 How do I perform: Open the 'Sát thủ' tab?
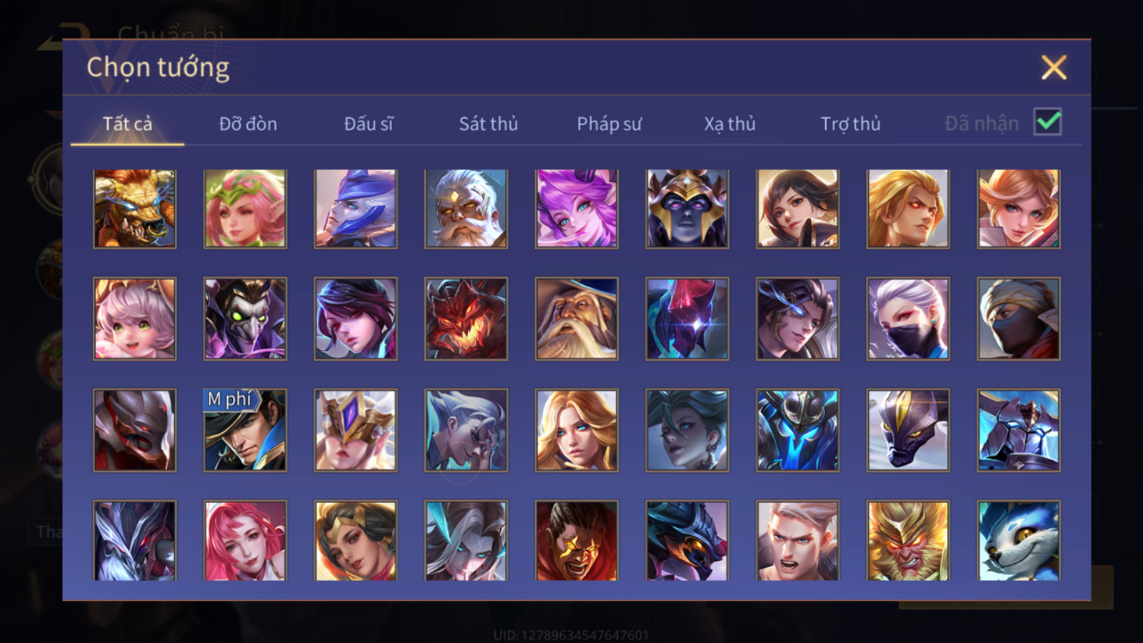tap(488, 124)
